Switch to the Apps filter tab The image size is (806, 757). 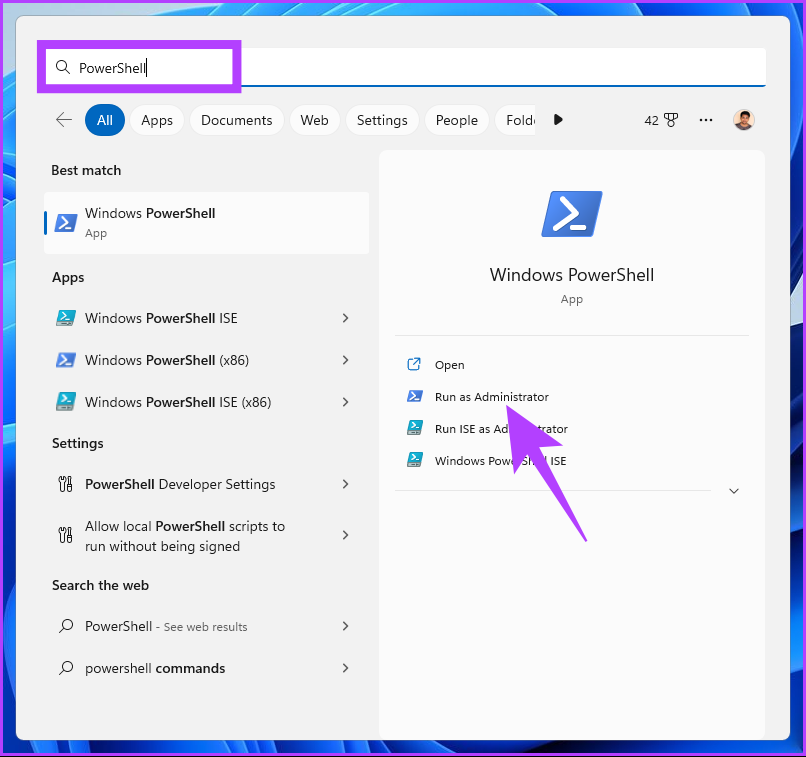coord(157,120)
